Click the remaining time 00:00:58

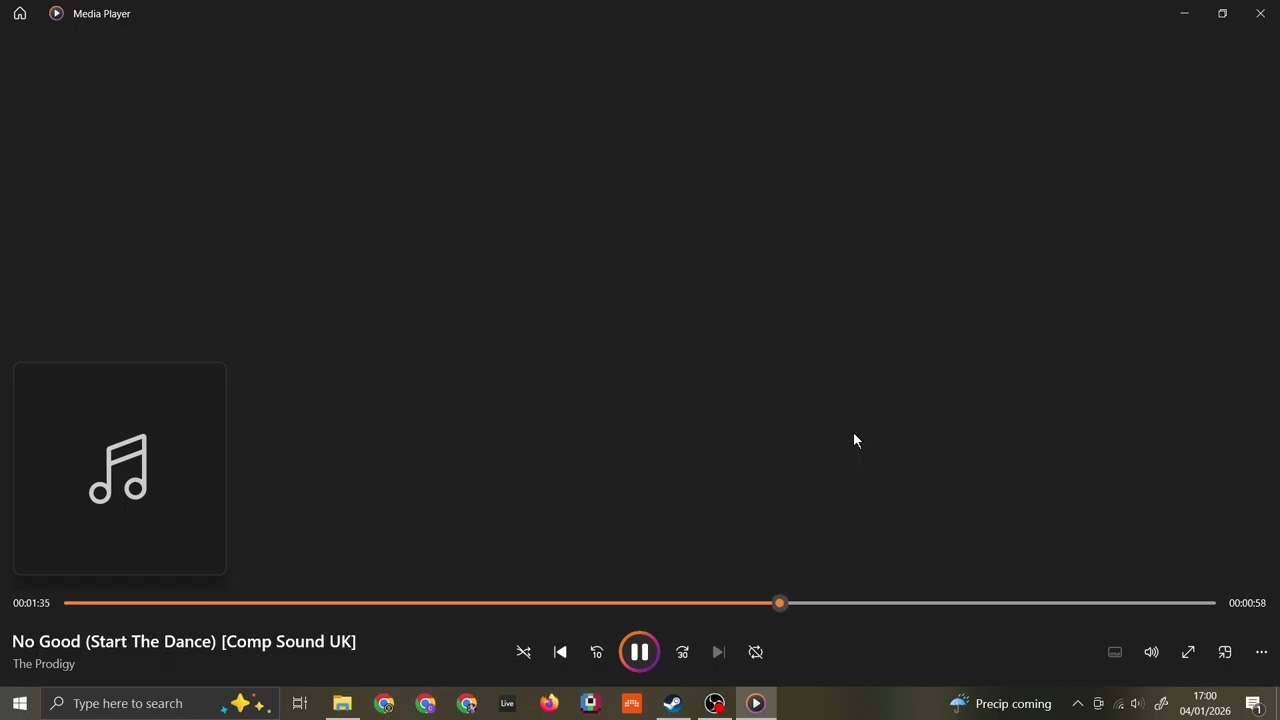pyautogui.click(x=1247, y=603)
